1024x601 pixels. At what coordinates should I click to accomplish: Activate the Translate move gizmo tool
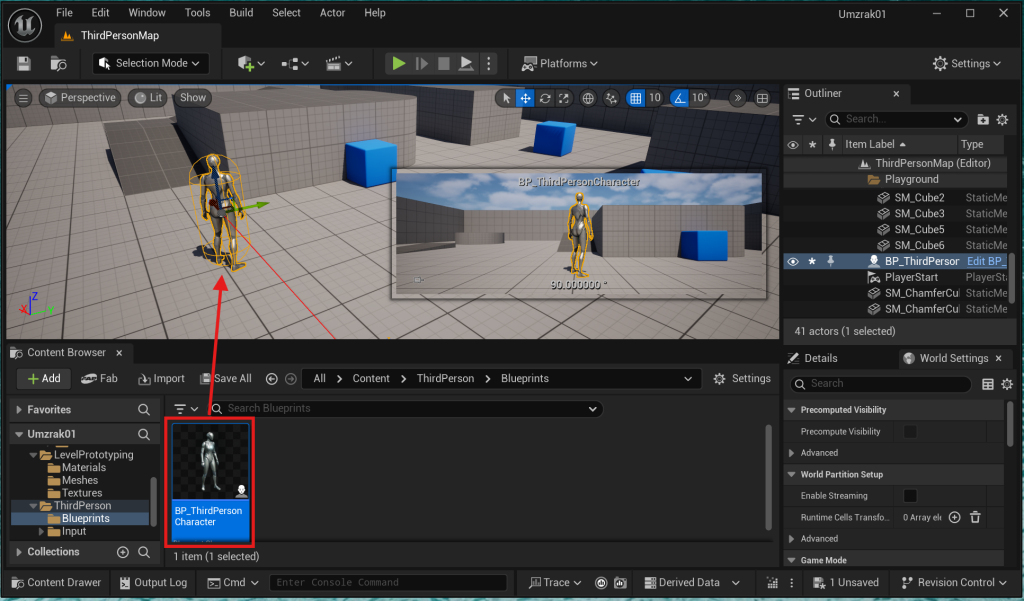(x=525, y=98)
